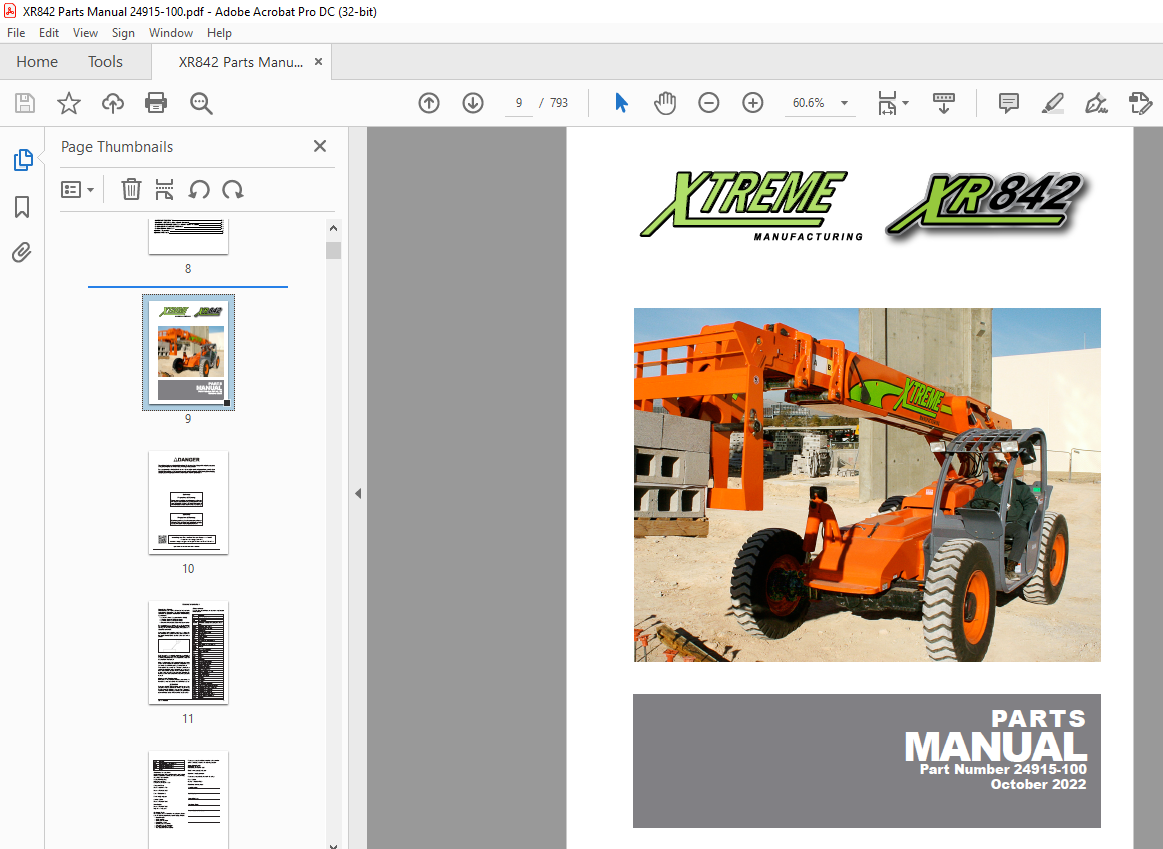Viewport: 1163px width, 849px height.
Task: Delete selected page with trash icon
Action: (131, 190)
